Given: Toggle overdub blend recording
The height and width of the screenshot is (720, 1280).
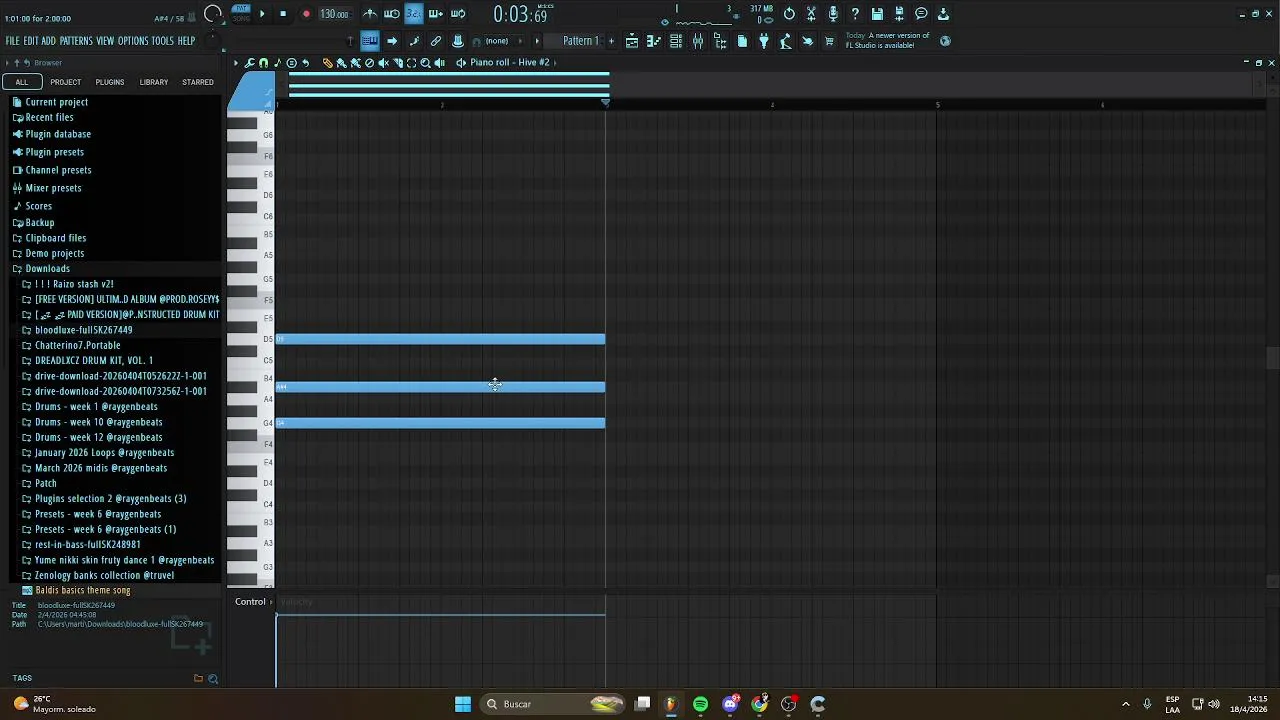Looking at the screenshot, I should [x=436, y=14].
